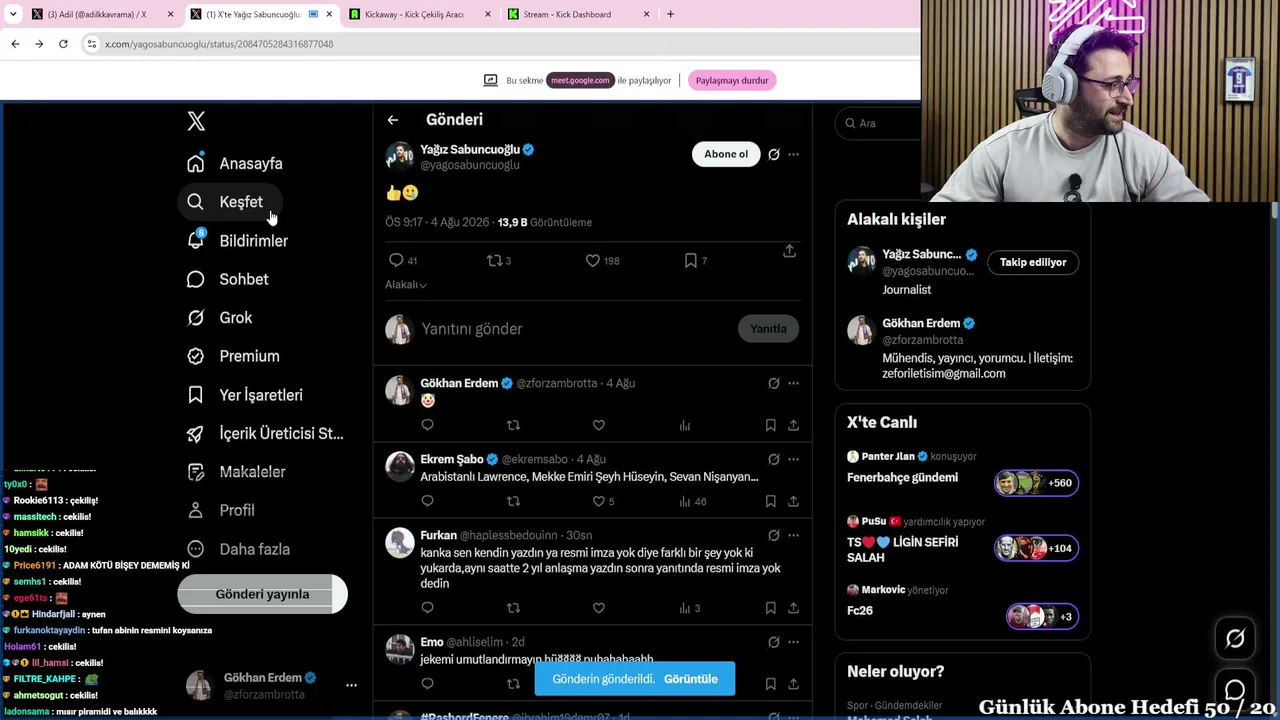Reply to Furkan's comment
This screenshot has height=720, width=1280.
(x=427, y=607)
